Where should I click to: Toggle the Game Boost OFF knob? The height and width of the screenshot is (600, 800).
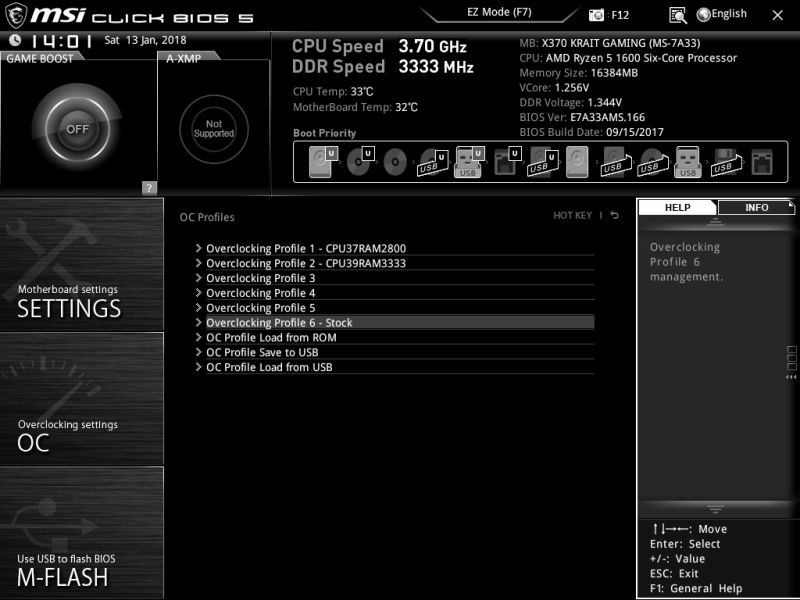(77, 128)
